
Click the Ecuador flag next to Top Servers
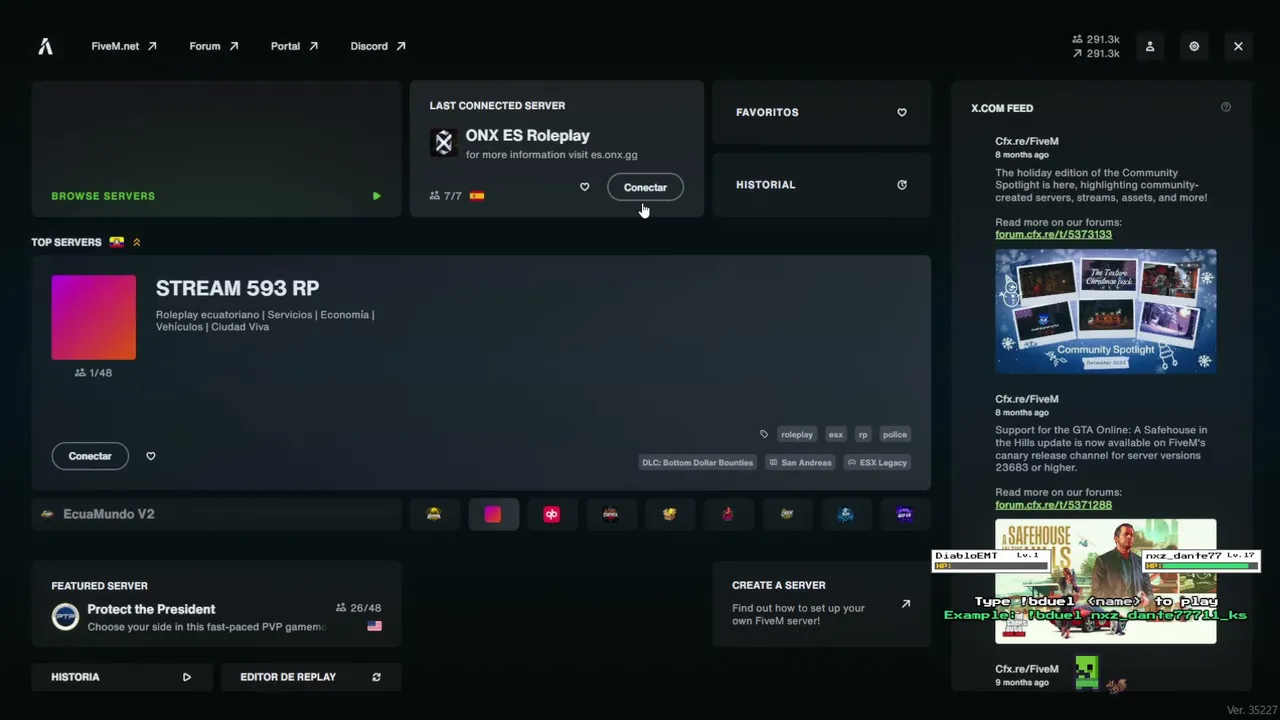click(117, 242)
